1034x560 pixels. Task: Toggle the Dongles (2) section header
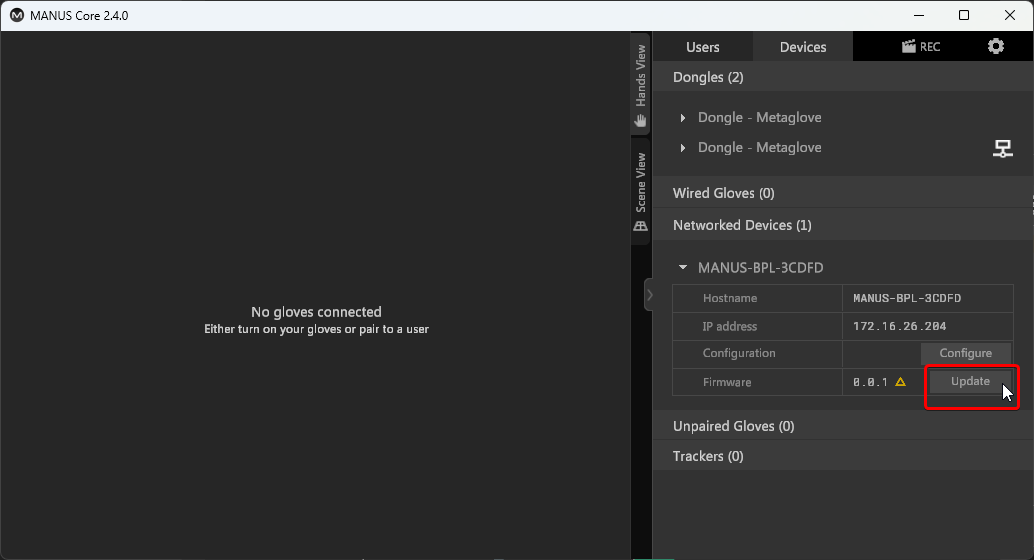[708, 77]
